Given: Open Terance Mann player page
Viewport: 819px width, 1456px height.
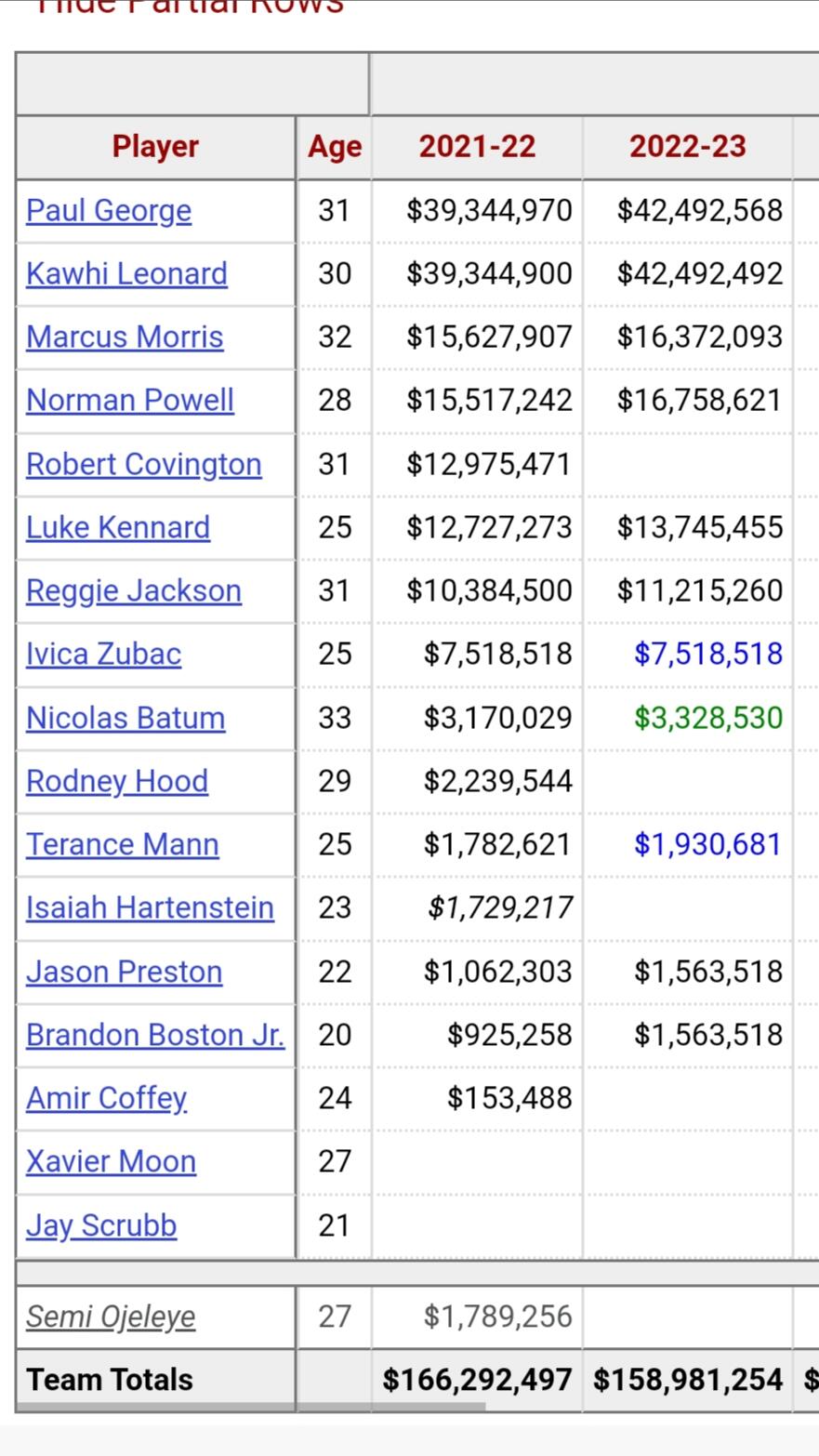Looking at the screenshot, I should click(123, 844).
